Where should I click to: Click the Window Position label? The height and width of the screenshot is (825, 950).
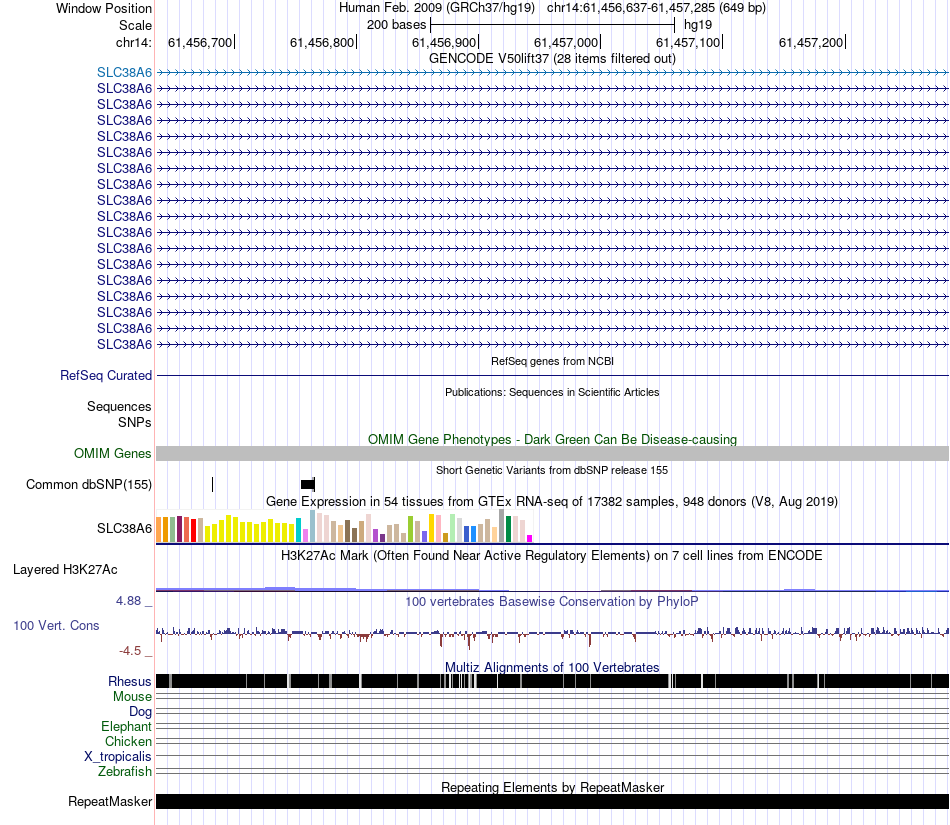(104, 8)
